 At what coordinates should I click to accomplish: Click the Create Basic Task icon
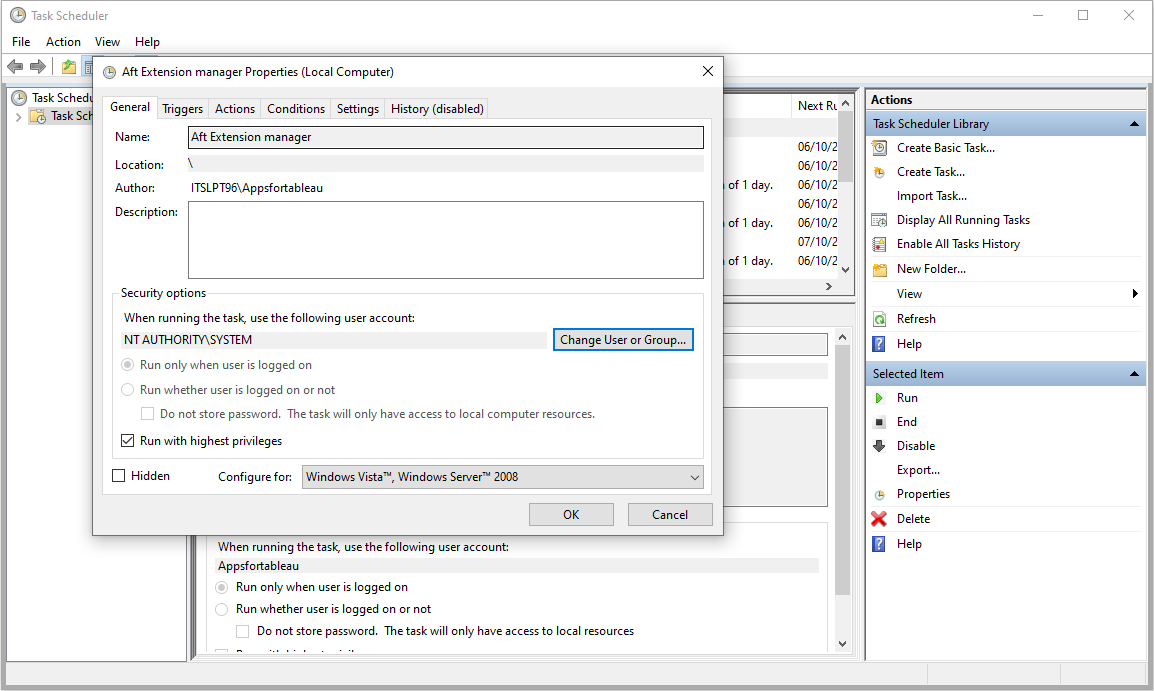pos(879,148)
